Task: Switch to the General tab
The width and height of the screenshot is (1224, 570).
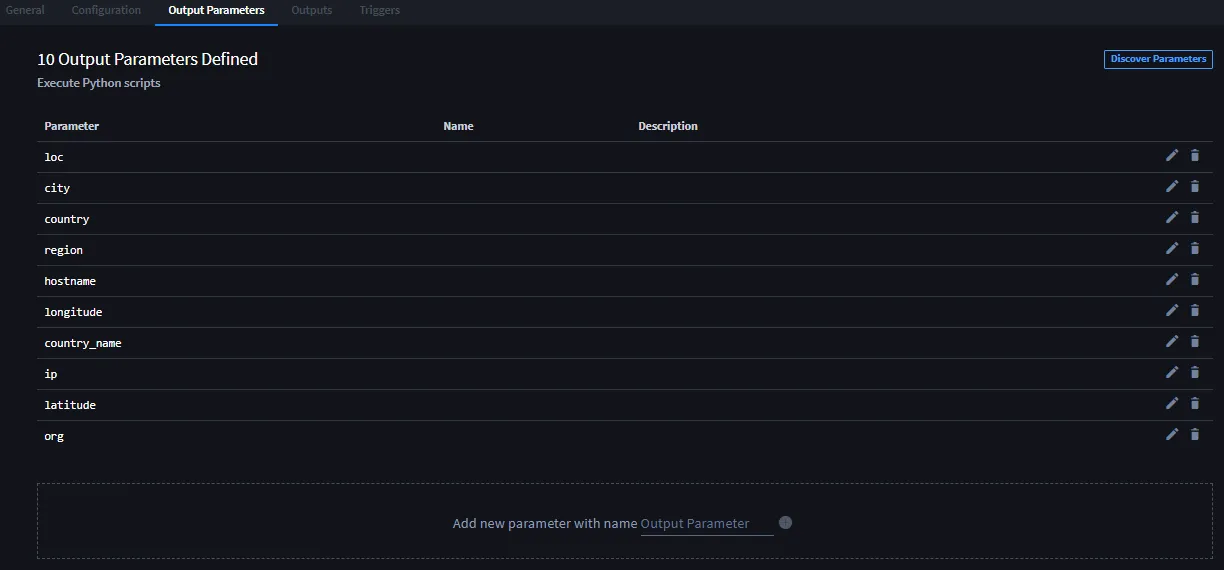Action: [x=25, y=10]
